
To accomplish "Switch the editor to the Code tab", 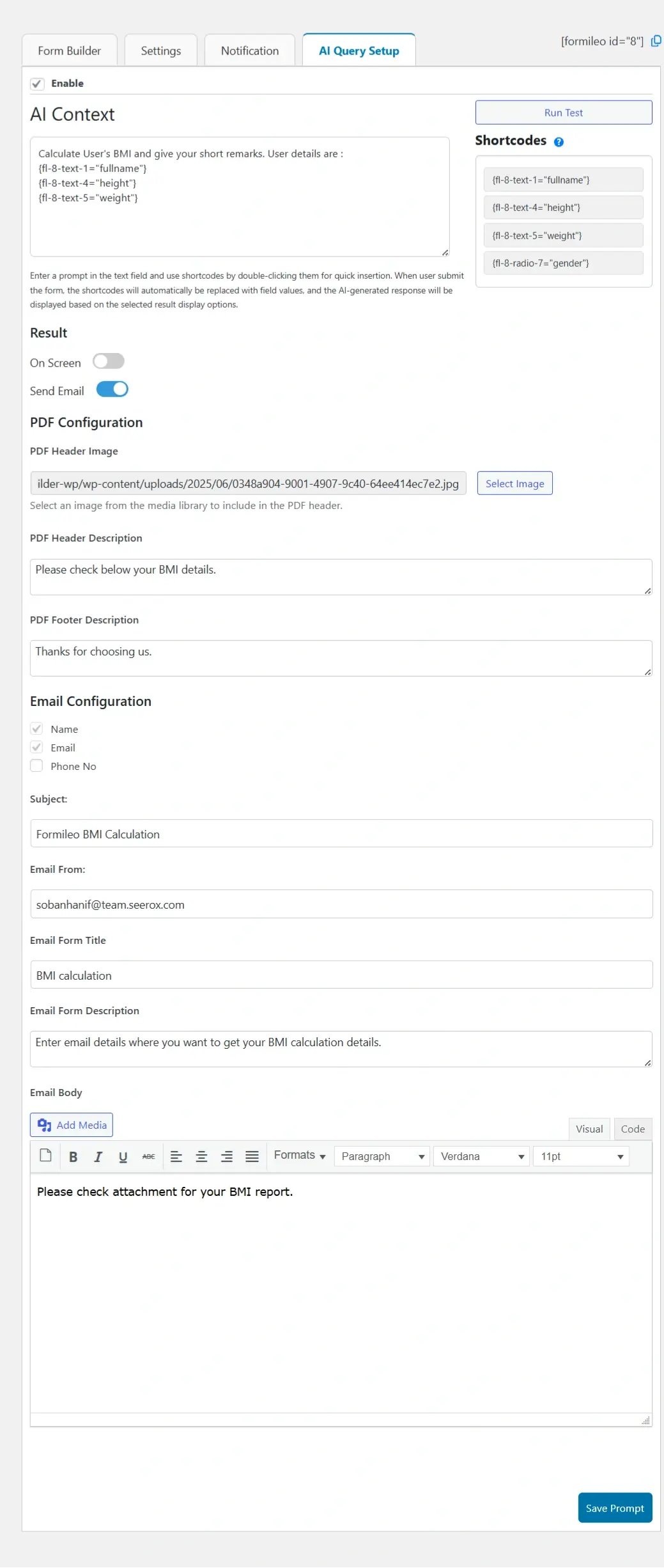I will (x=632, y=1129).
